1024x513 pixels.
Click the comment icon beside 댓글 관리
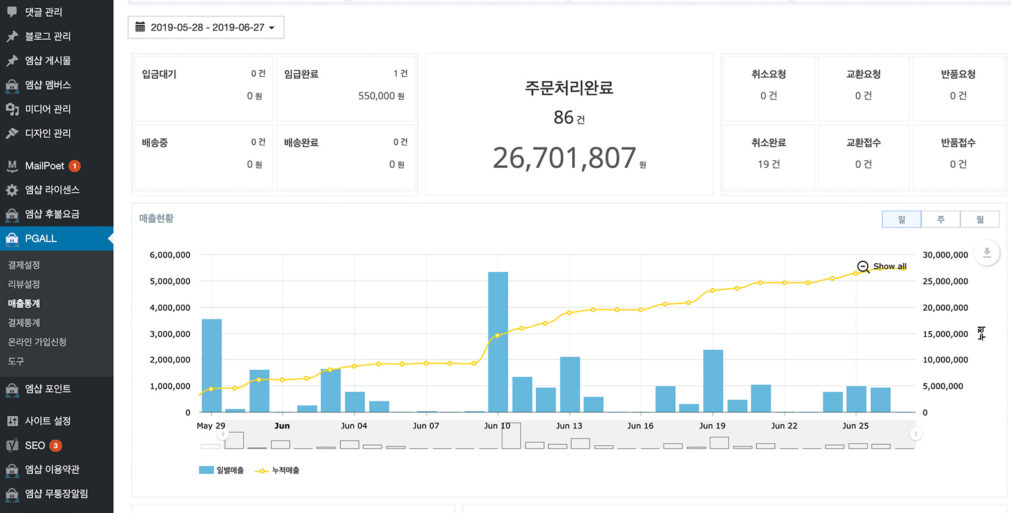pos(12,12)
